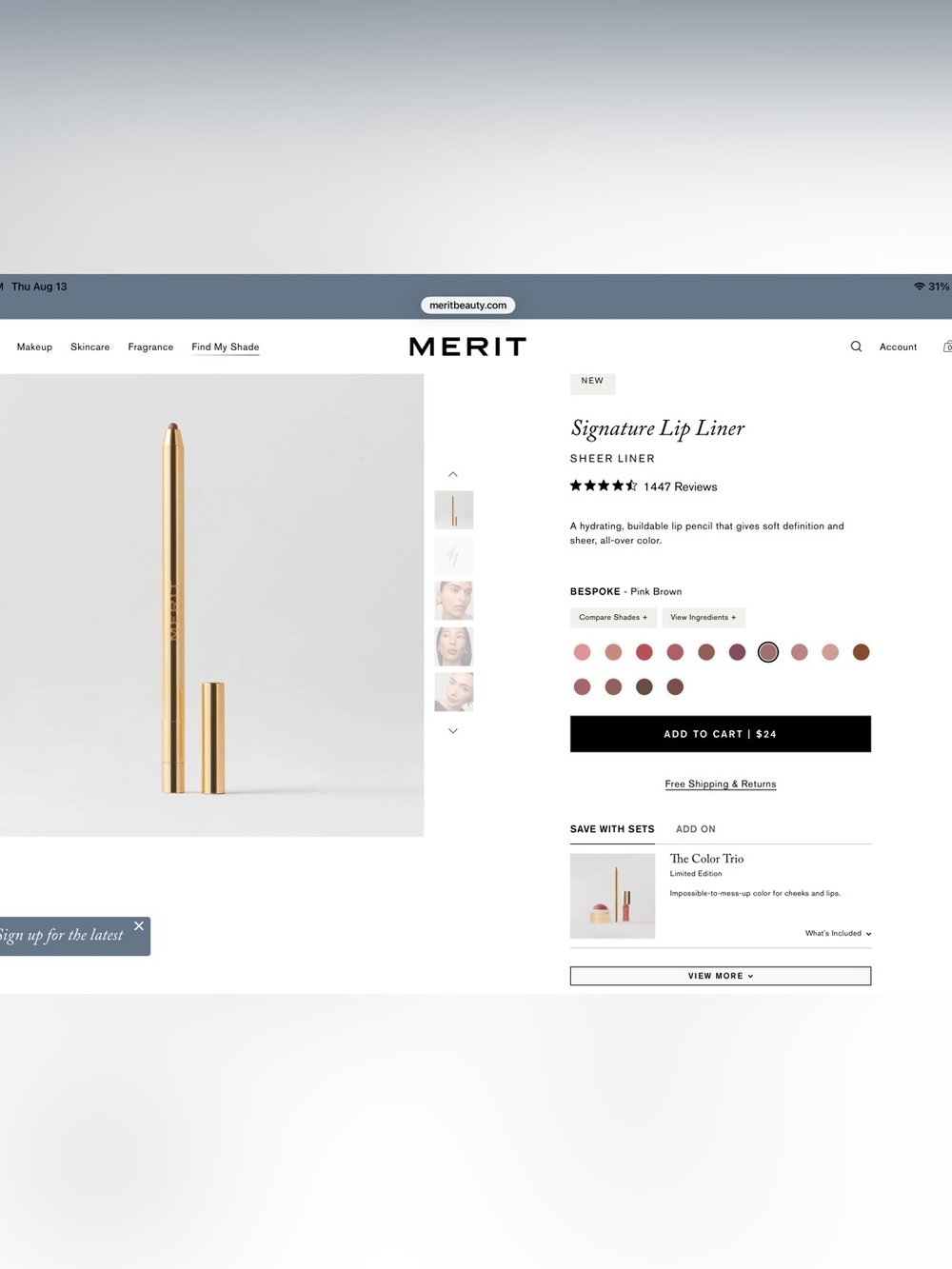Open the 1447 Reviews link

(680, 486)
